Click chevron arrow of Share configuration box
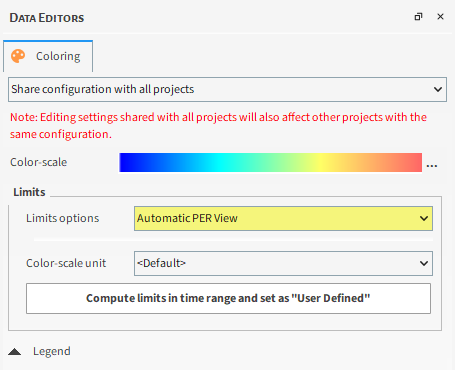 438,89
